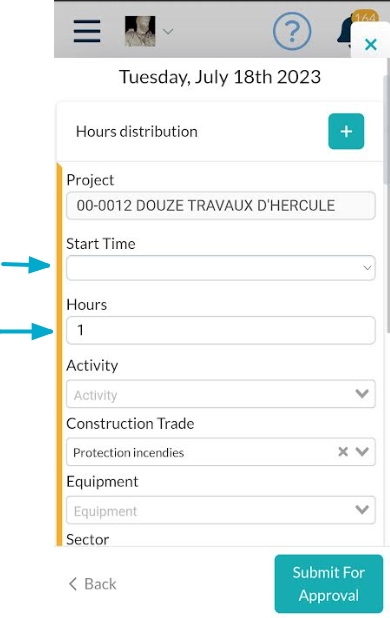Click the vertical scrollbar on the right

(x=386, y=130)
